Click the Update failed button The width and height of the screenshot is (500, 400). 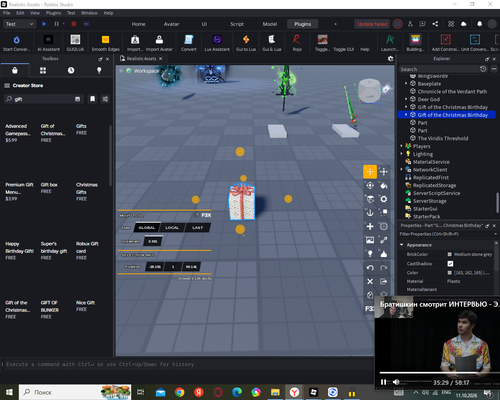tap(372, 24)
